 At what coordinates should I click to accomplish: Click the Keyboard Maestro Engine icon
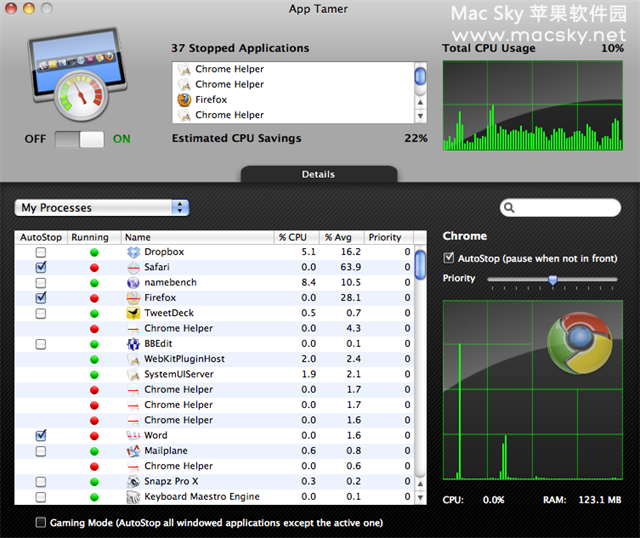point(133,497)
